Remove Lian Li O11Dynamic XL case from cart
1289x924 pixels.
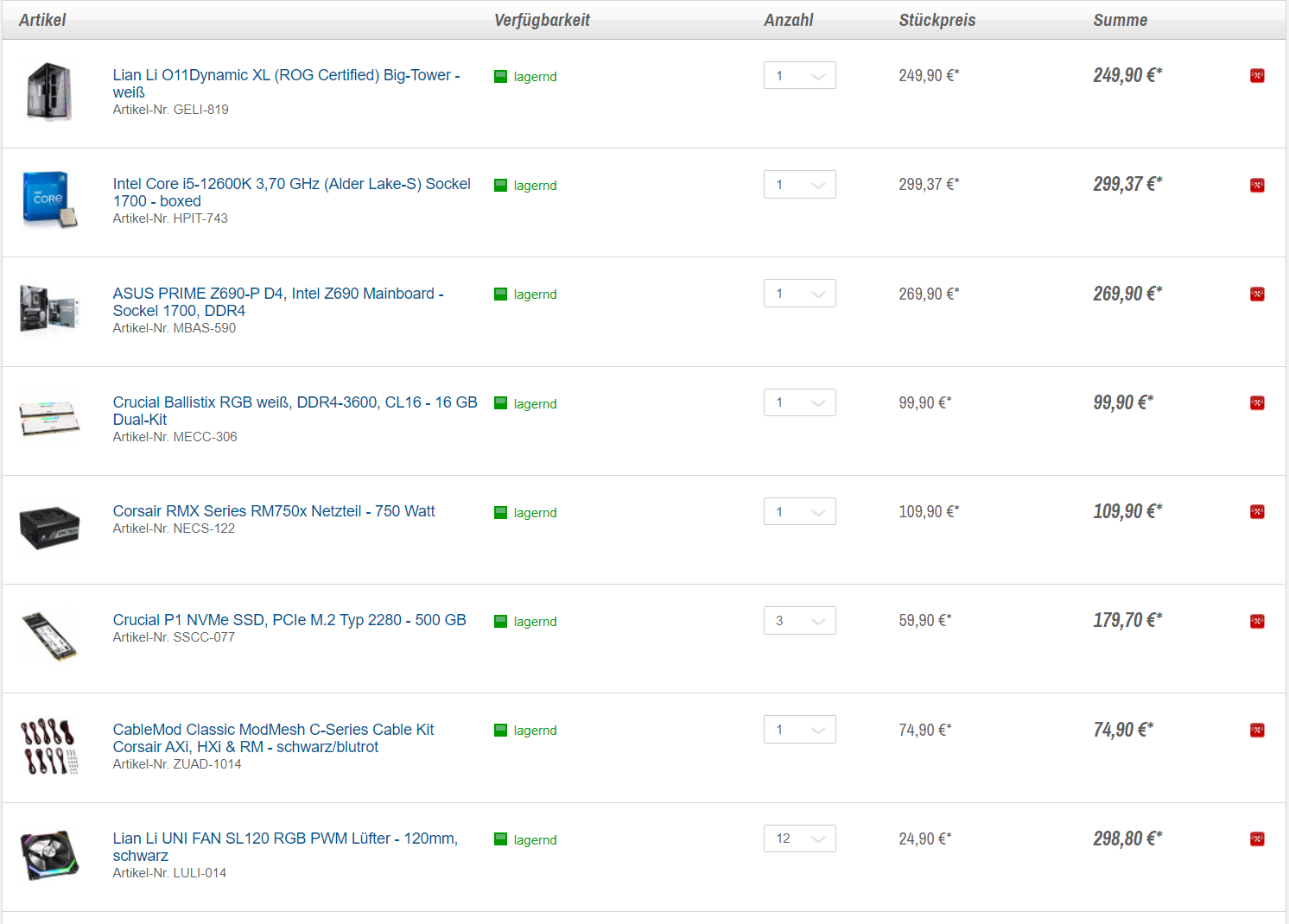point(1257,76)
